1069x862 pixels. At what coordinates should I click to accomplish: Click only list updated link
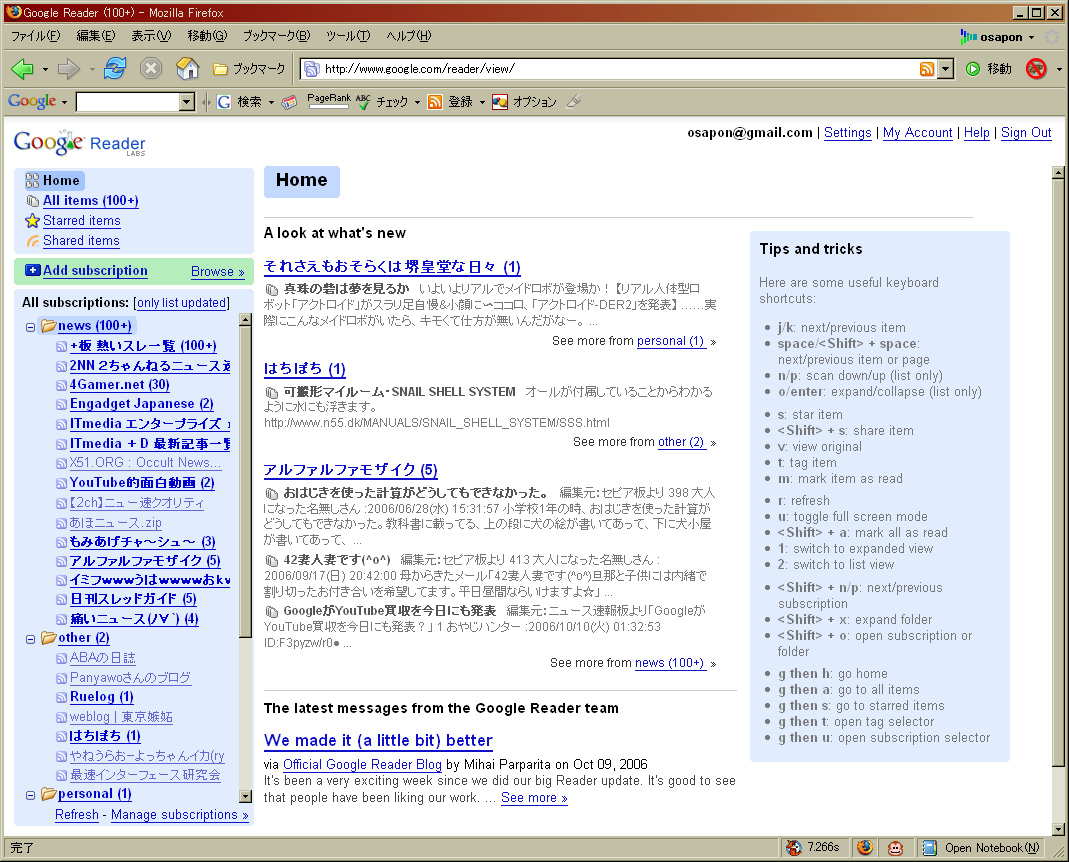[181, 303]
